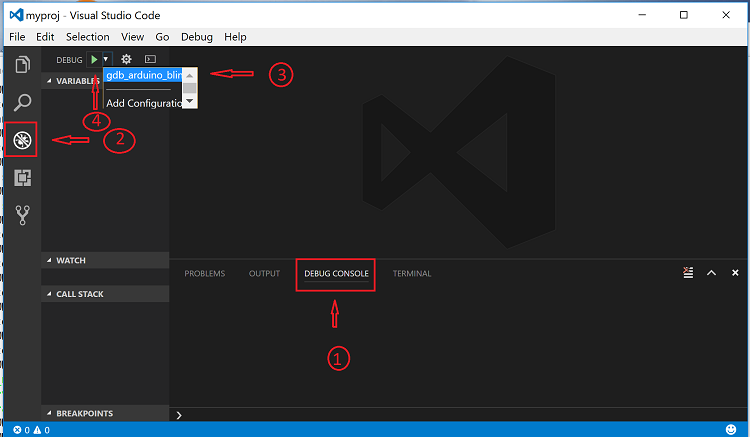This screenshot has width=750, height=437.
Task: Select gdb_arduino_blink configuration from the list
Action: [x=142, y=76]
